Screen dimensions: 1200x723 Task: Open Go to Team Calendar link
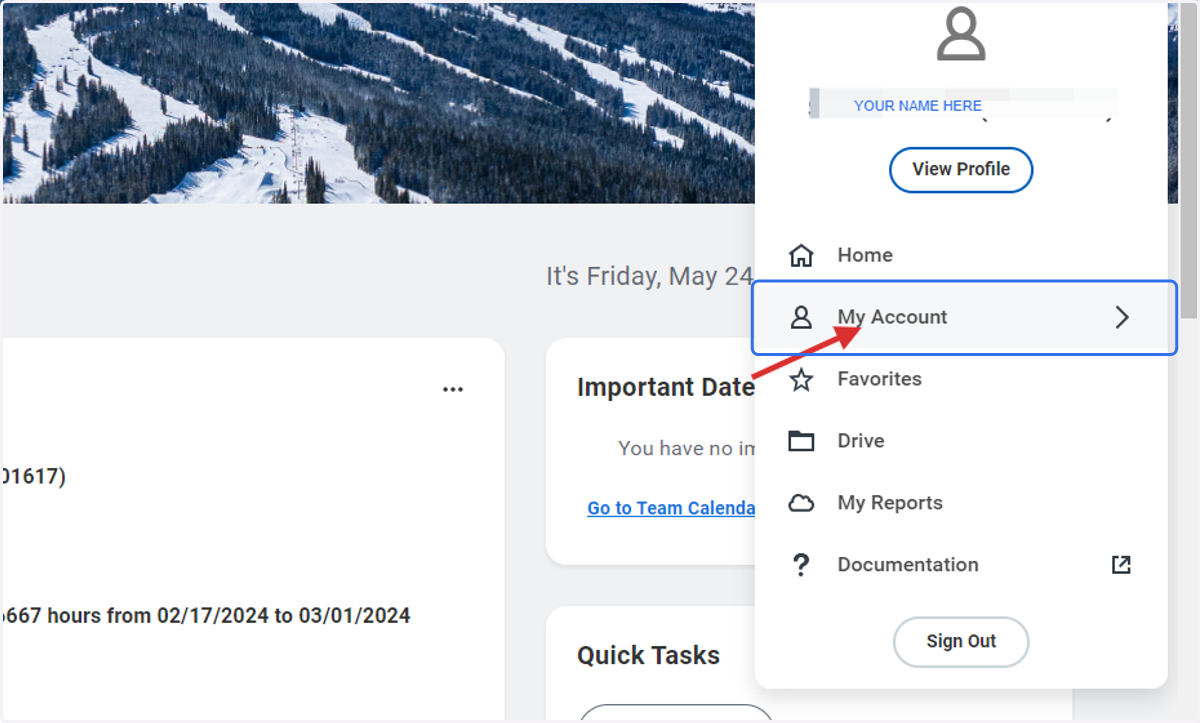tap(671, 508)
